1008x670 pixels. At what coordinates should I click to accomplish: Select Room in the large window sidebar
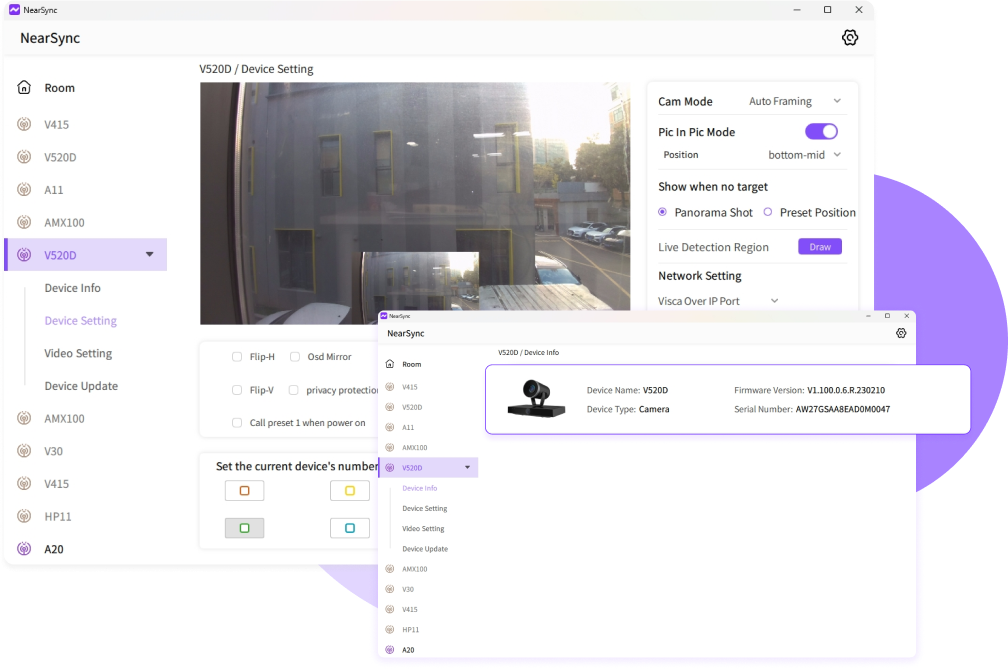pos(59,87)
